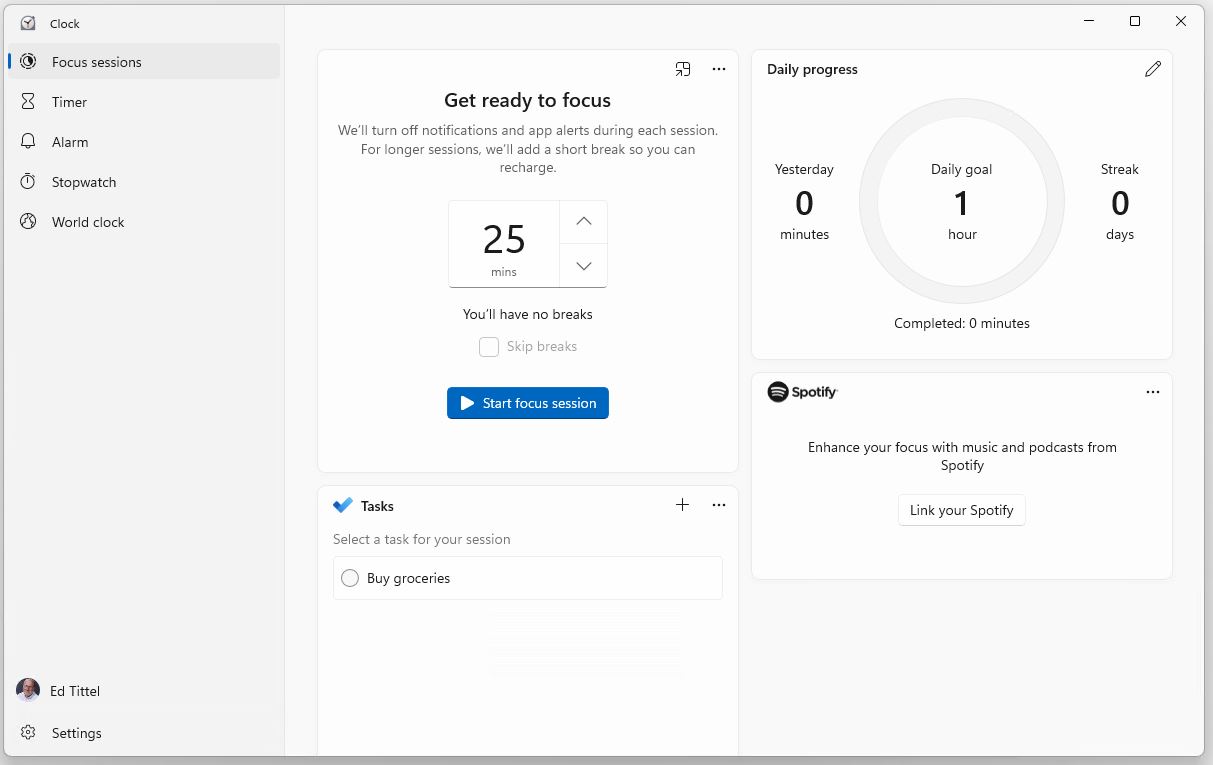Switch to the Timer page
This screenshot has width=1213, height=765.
pyautogui.click(x=69, y=102)
